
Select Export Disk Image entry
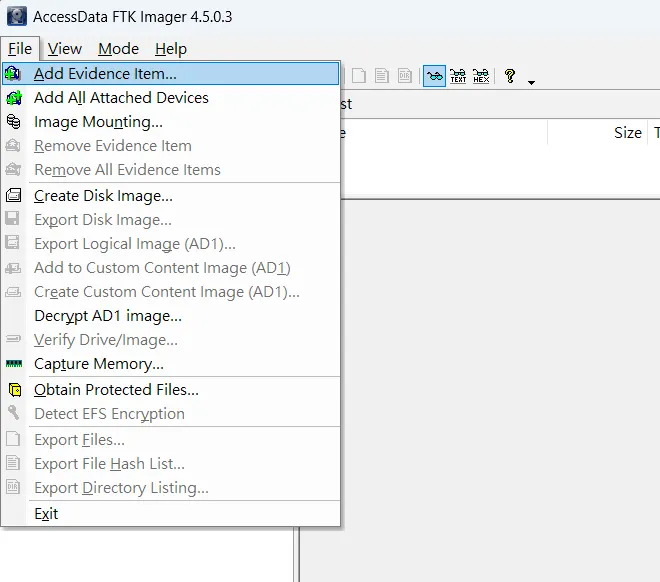click(x=170, y=220)
